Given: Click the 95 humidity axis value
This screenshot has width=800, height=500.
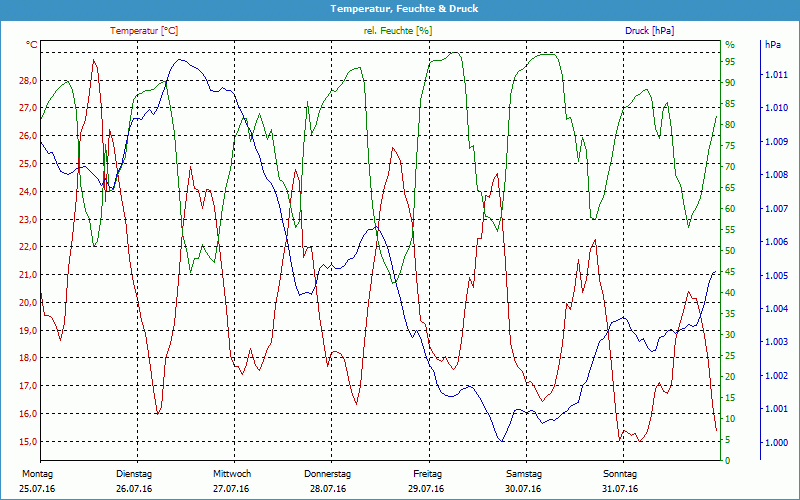Looking at the screenshot, I should (x=730, y=62).
